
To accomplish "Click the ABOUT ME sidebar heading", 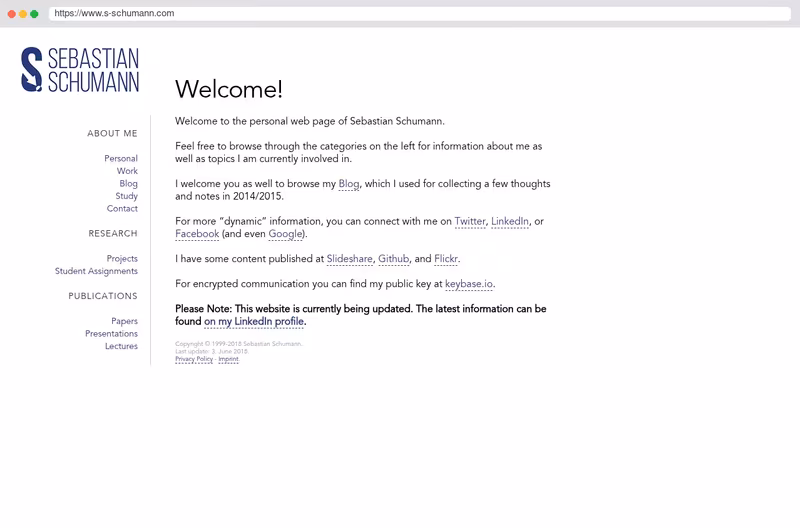I will click(x=112, y=133).
